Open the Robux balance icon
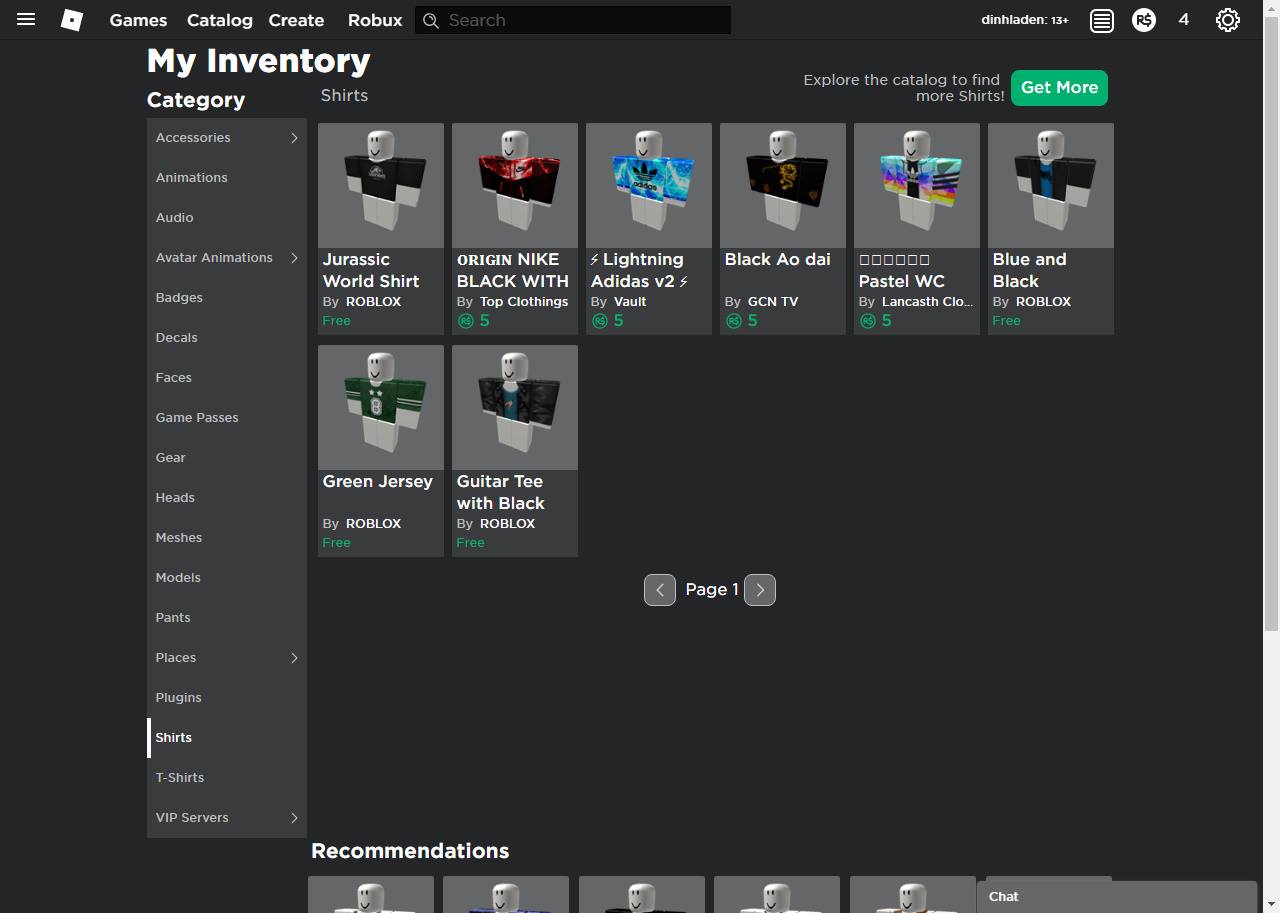This screenshot has width=1280, height=913. [x=1144, y=20]
